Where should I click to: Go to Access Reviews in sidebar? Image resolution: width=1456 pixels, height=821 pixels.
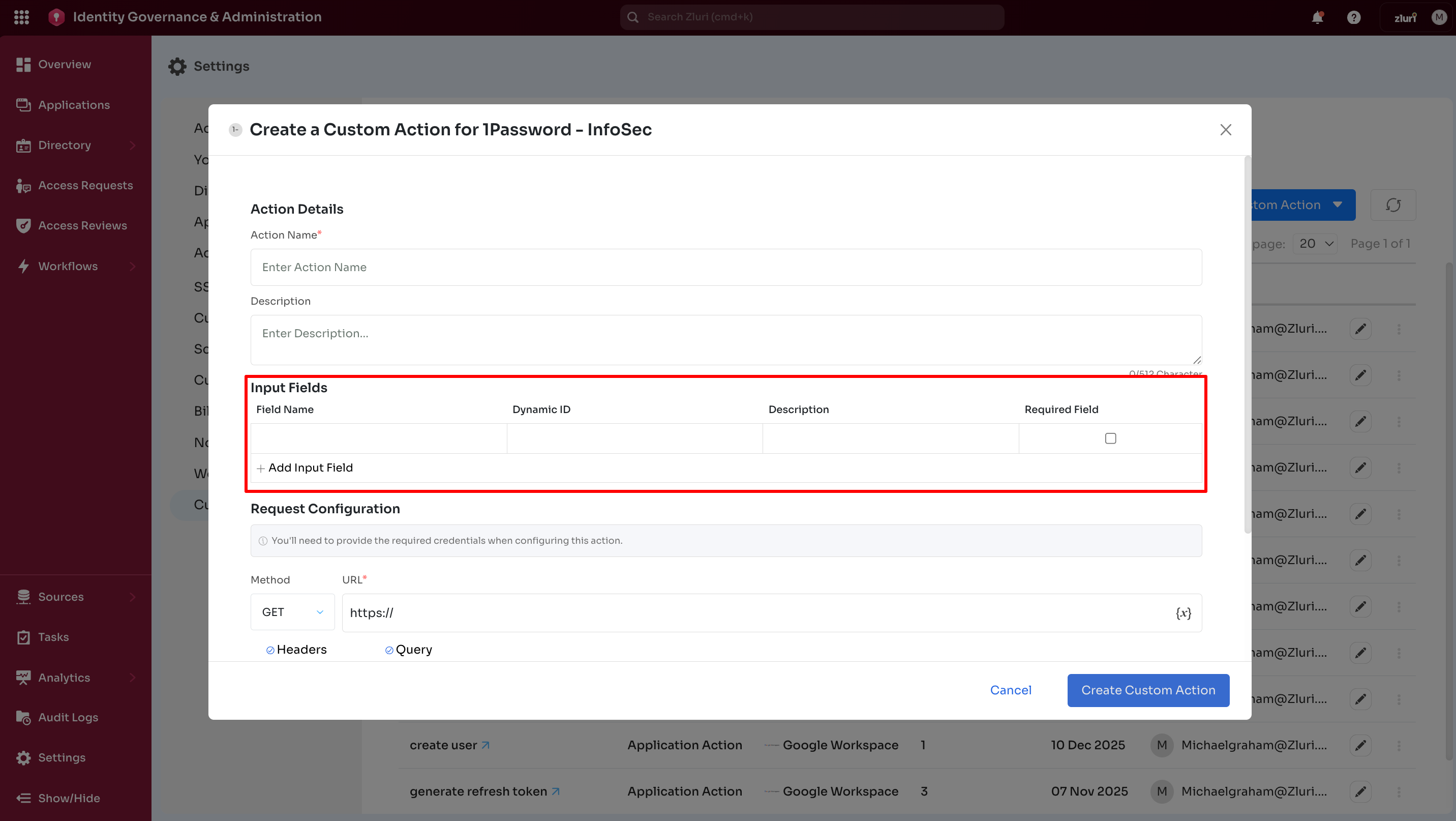click(x=82, y=226)
